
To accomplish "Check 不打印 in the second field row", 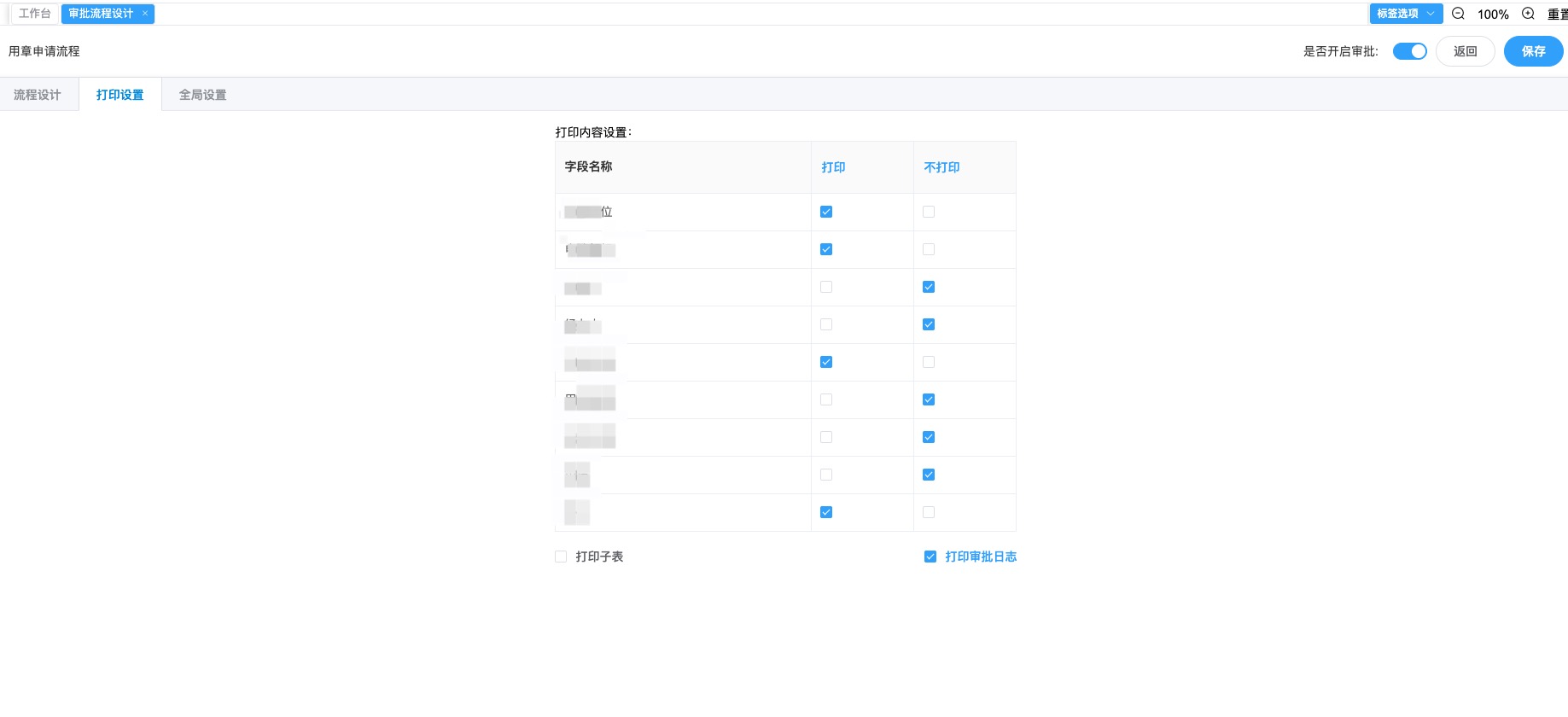I will [x=929, y=249].
